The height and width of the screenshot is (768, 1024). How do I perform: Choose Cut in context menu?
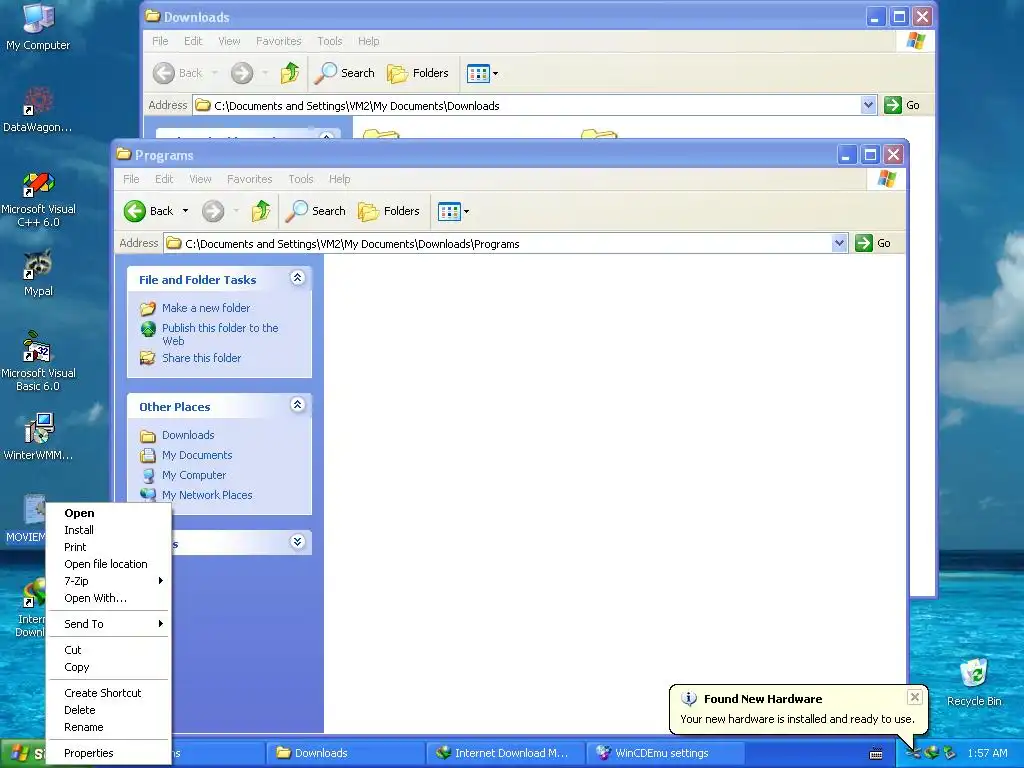point(108,650)
